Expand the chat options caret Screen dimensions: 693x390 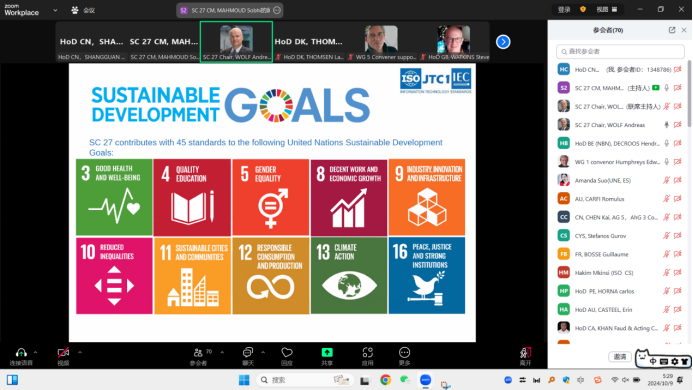[263, 352]
